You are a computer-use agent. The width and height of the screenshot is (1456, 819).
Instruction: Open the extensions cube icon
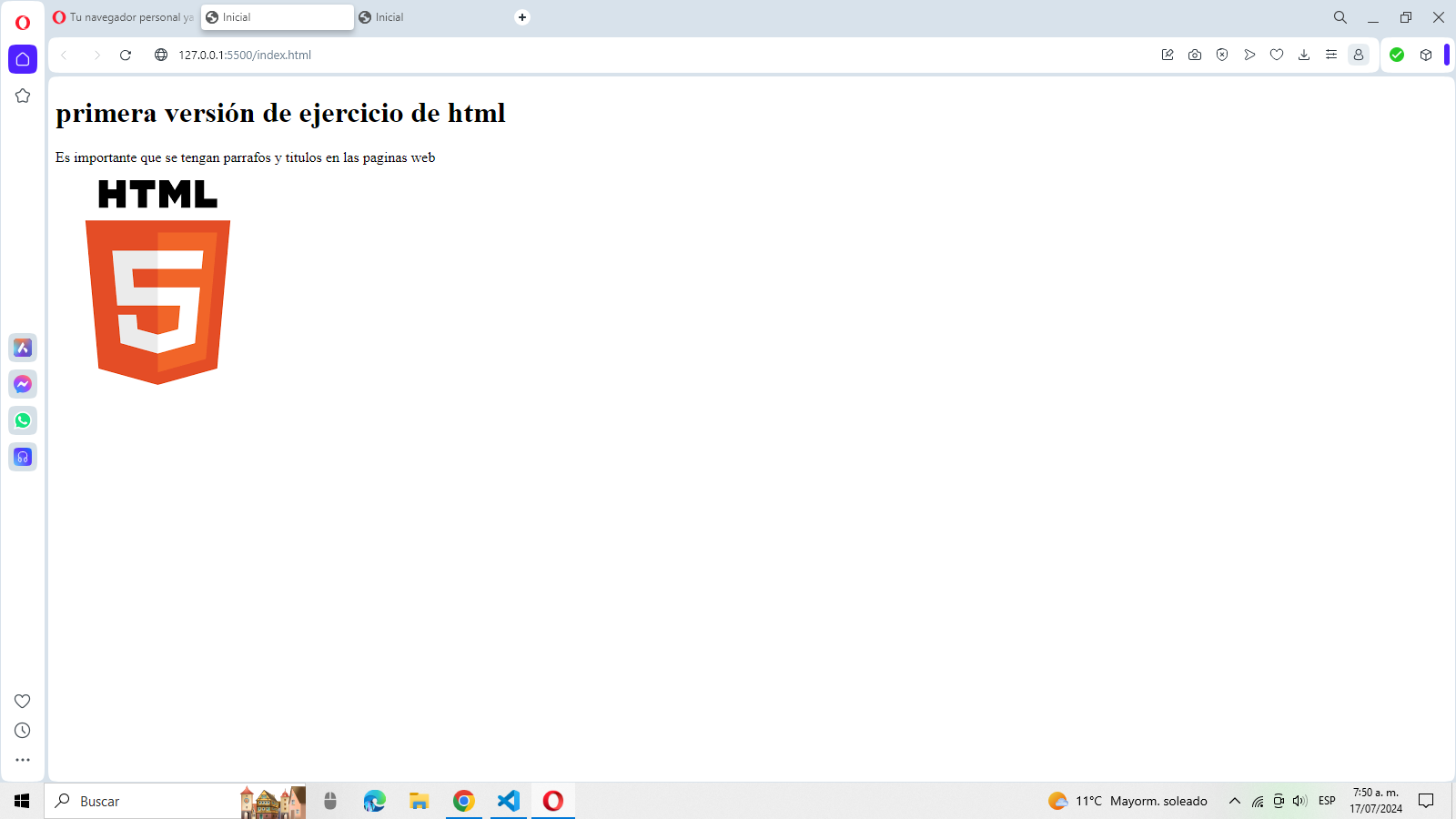[x=1426, y=55]
